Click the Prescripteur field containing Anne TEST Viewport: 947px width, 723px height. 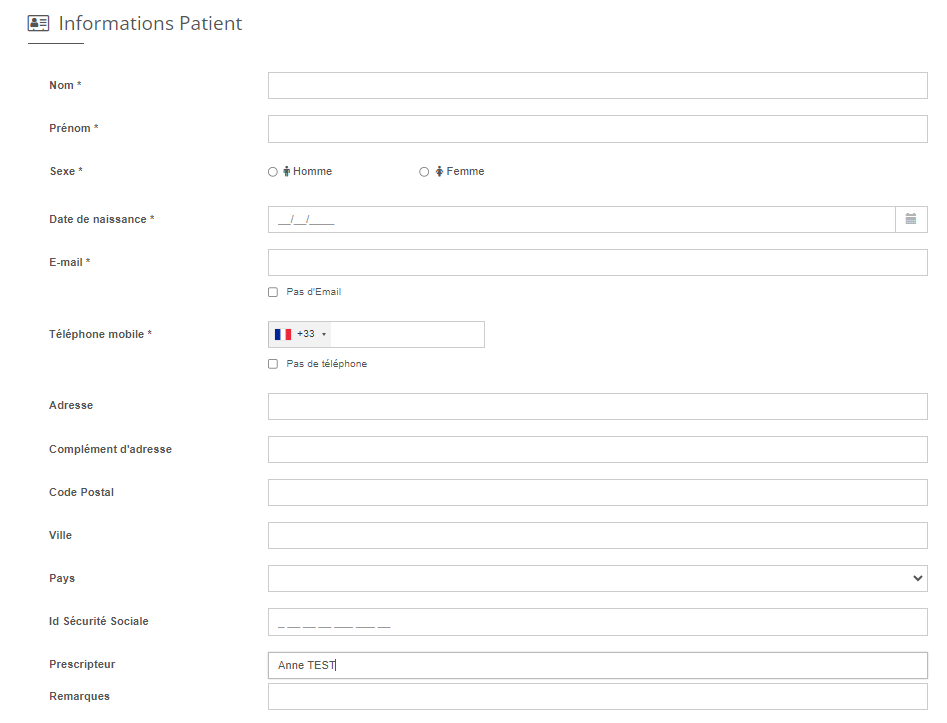tap(598, 666)
